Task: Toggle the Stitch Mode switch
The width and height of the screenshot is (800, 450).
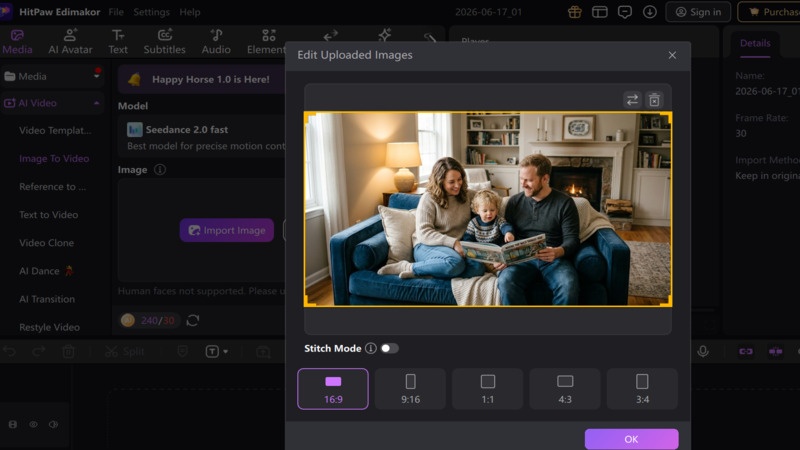Action: [389, 348]
